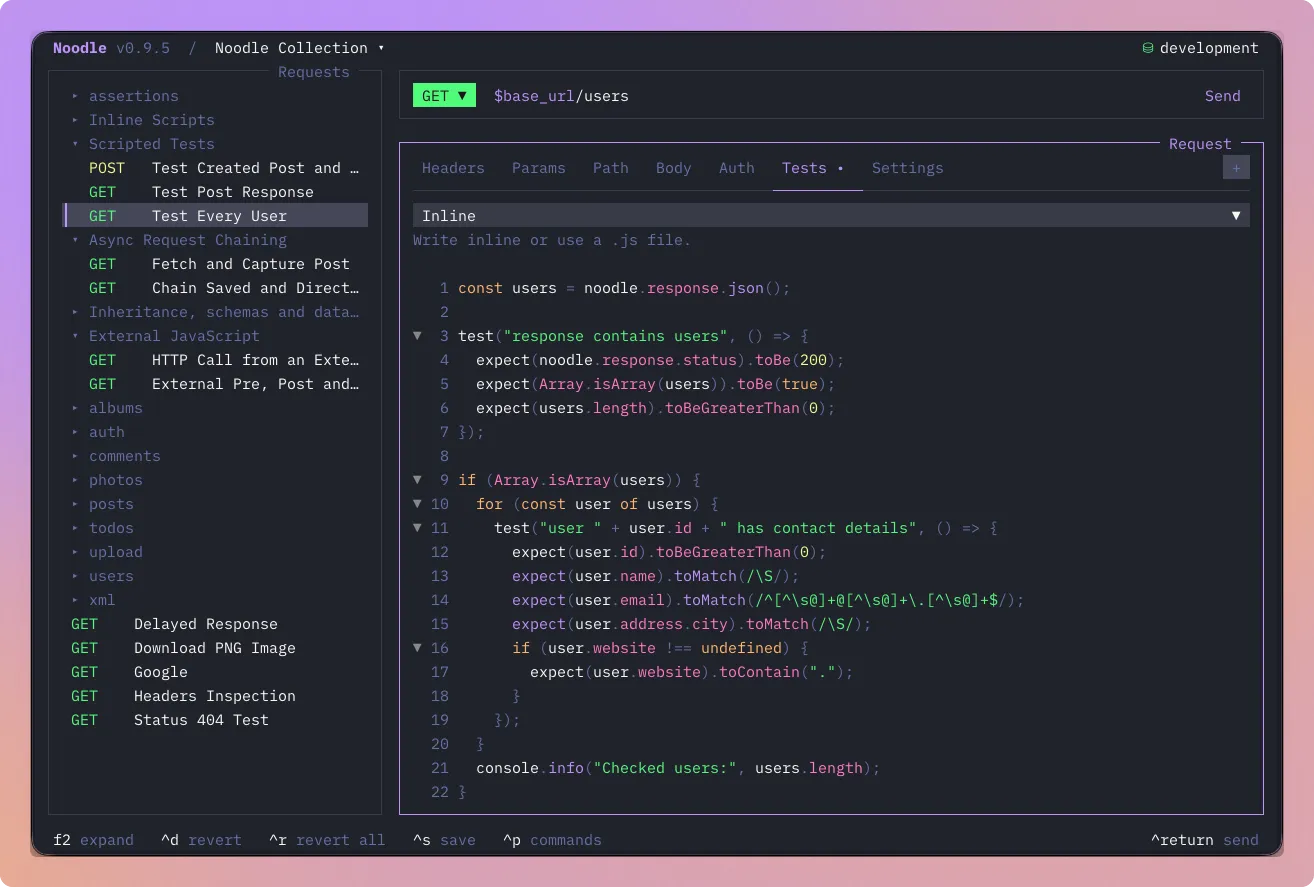Click the f2 expand footer shortcut
The width and height of the screenshot is (1314, 887).
pos(93,840)
